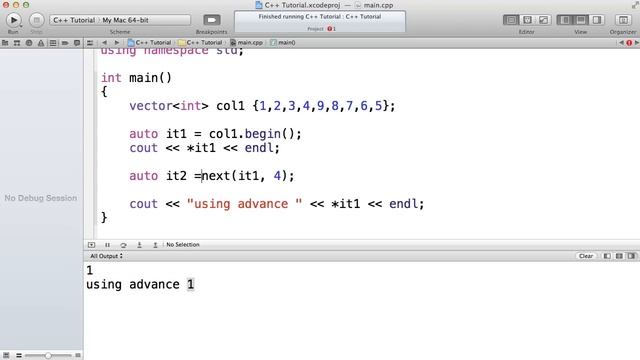This screenshot has height=360, width=640.
Task: Toggle the Breakpoints button
Action: 211,20
